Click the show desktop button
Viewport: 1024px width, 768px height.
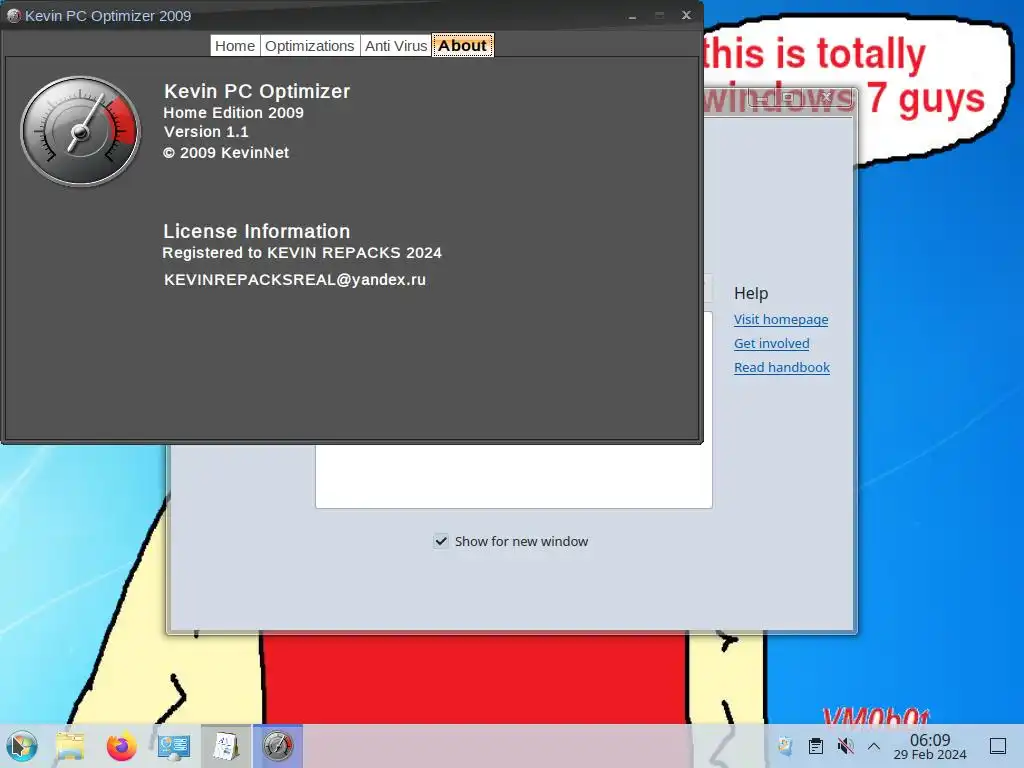pos(998,746)
